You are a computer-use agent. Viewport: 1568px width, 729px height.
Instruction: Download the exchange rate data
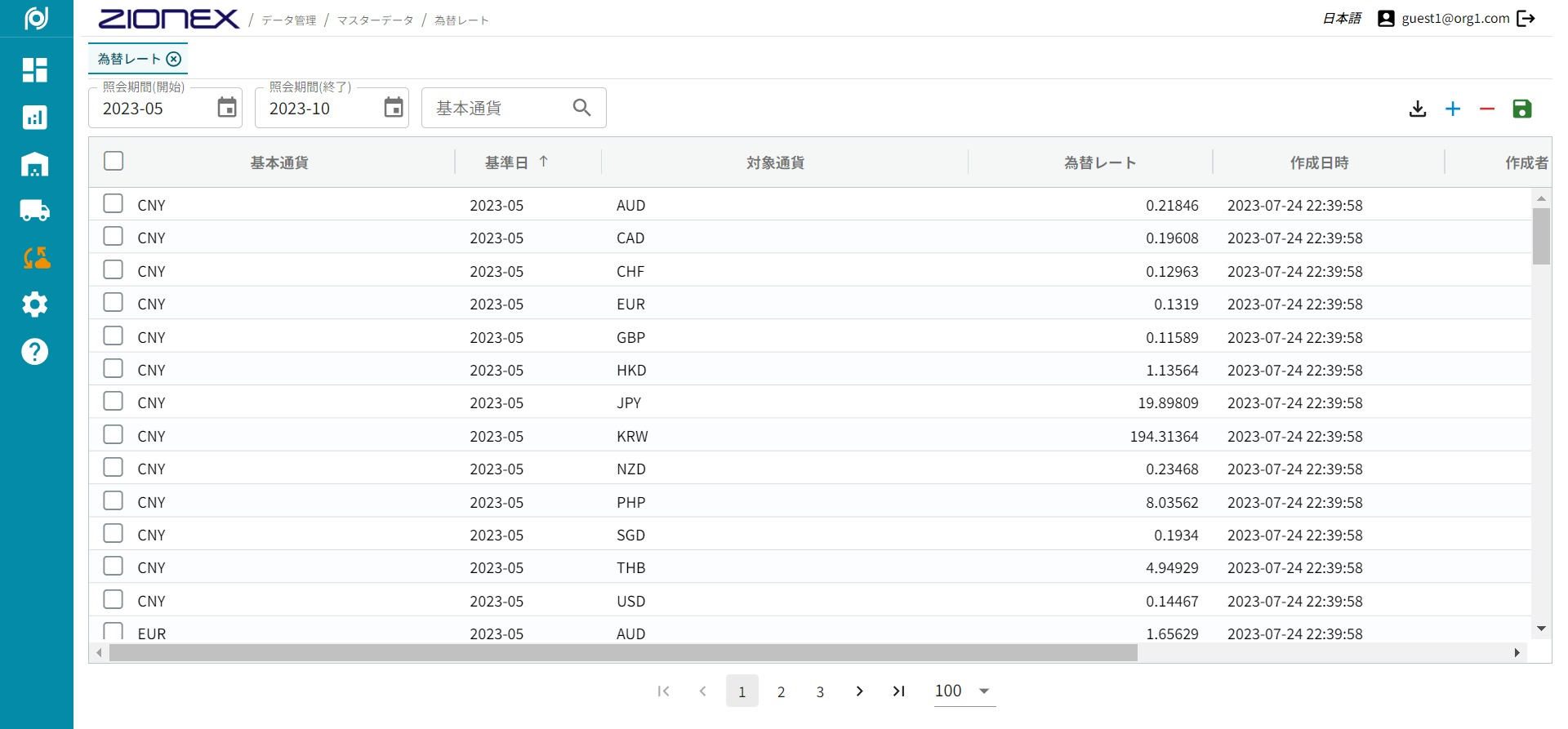click(x=1418, y=109)
